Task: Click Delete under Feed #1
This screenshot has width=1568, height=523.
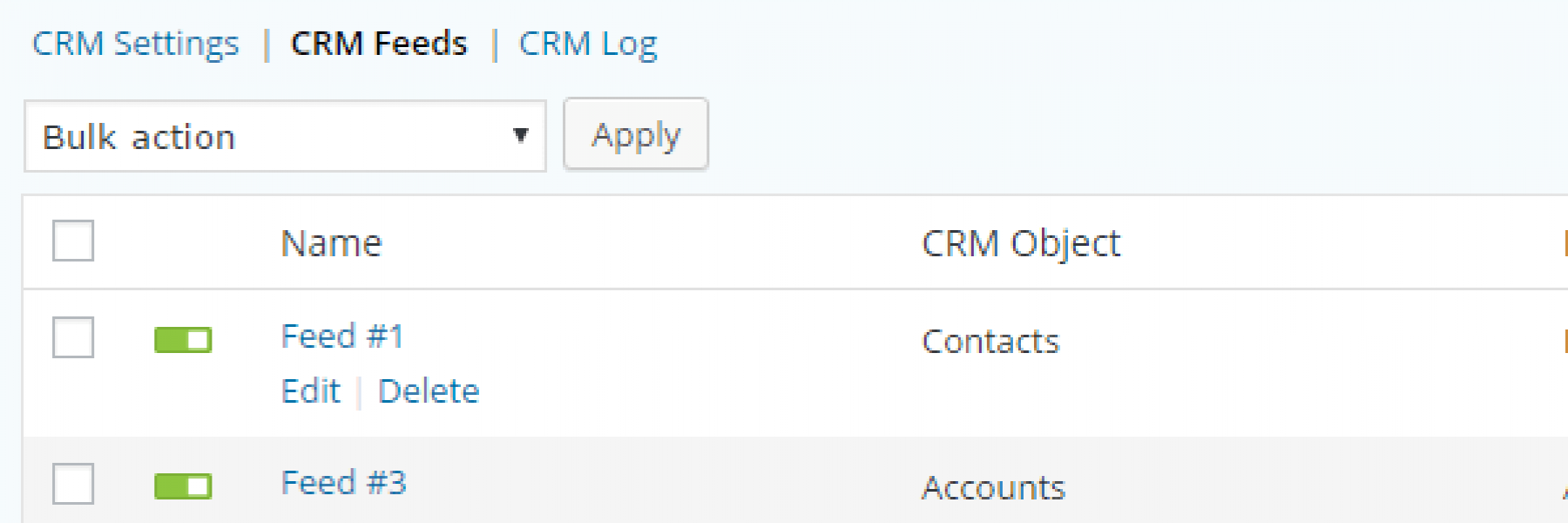Action: (x=429, y=391)
